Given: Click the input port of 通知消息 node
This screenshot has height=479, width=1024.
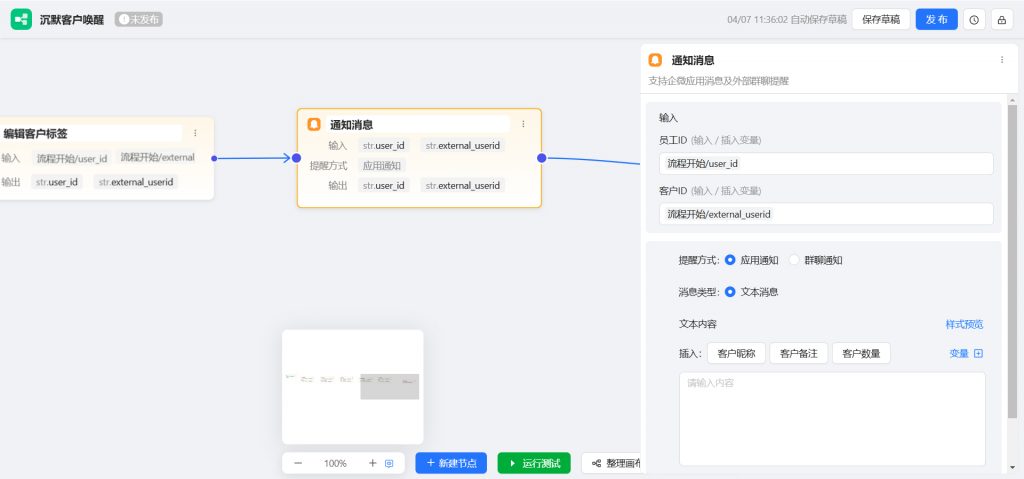Looking at the screenshot, I should click(x=296, y=158).
